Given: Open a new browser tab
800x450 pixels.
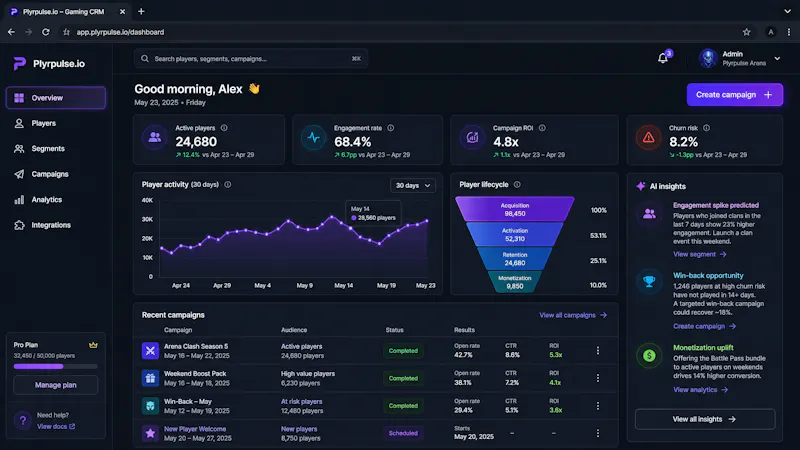Looking at the screenshot, I should [141, 11].
